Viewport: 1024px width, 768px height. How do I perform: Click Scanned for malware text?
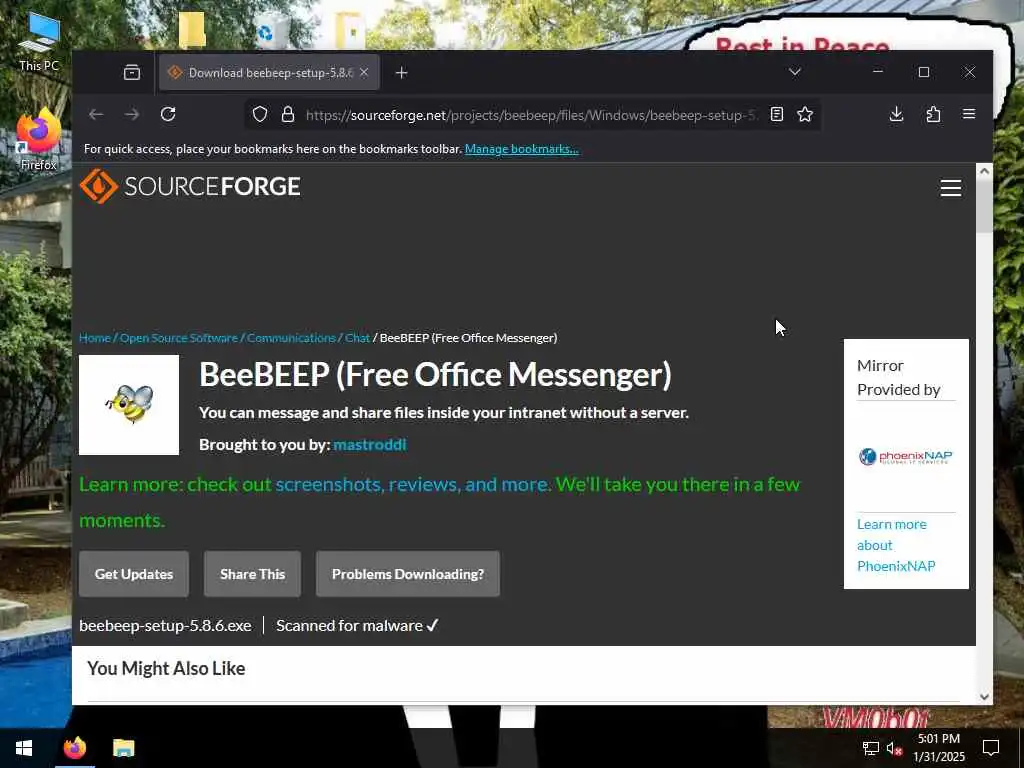357,626
